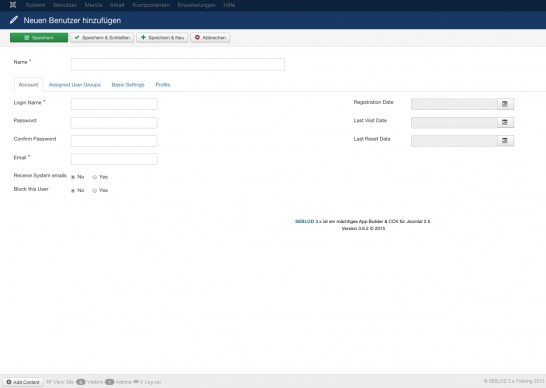546x388 pixels.
Task: Click the Log out link
Action: [x=153, y=382]
